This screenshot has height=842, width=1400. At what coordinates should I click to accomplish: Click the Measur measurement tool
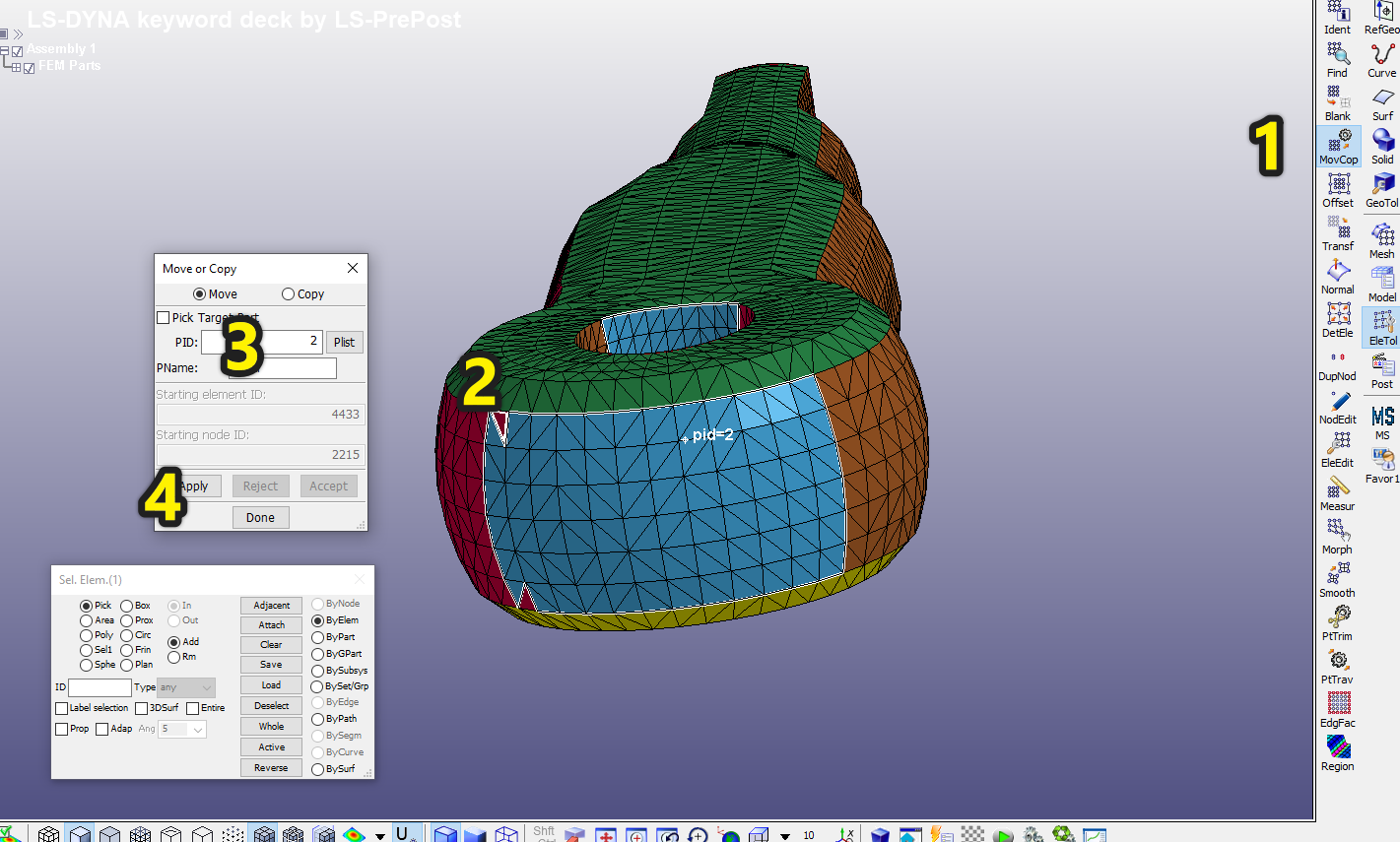click(1338, 492)
